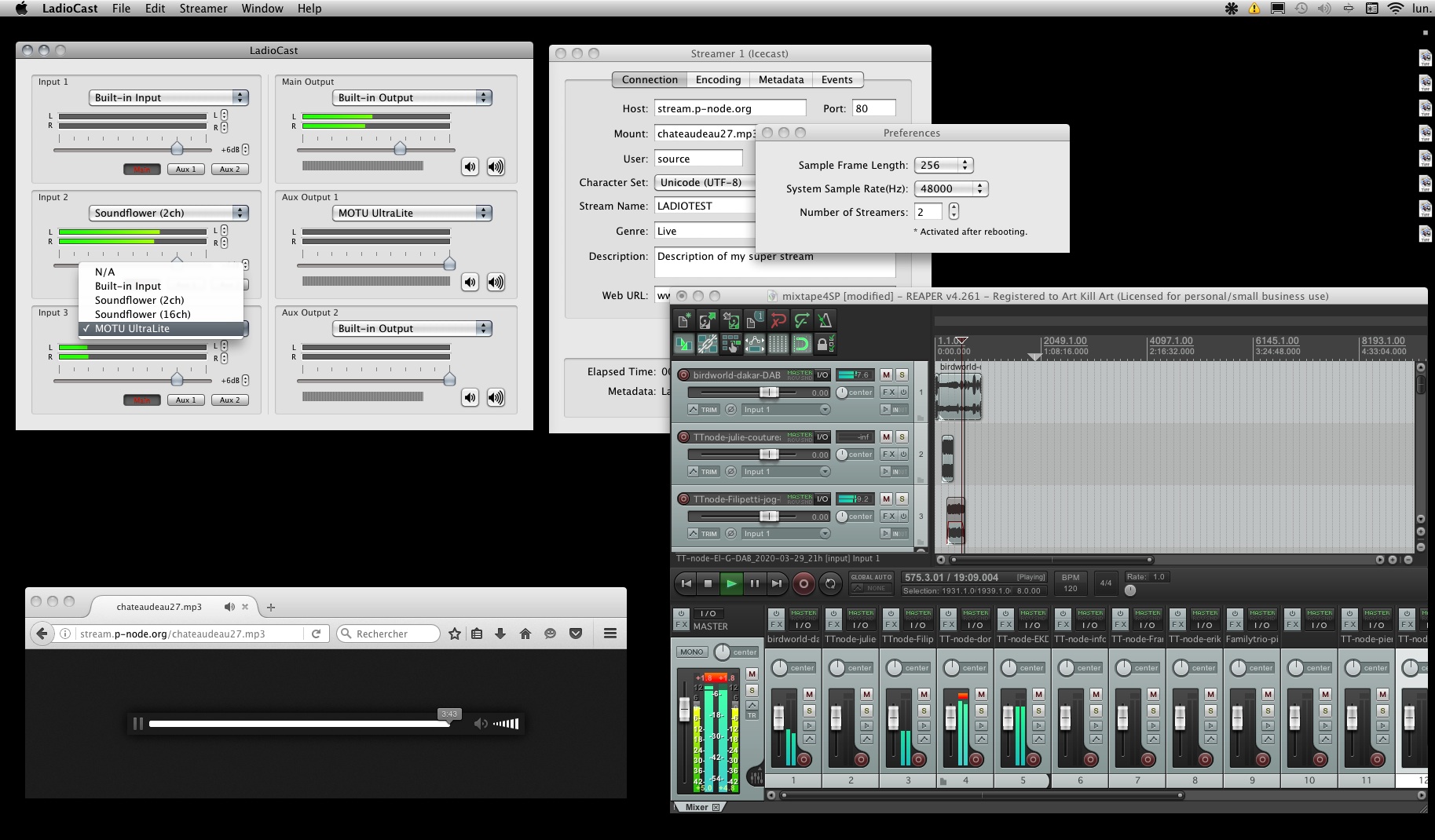Viewport: 1435px width, 840px height.
Task: Stop playback in REAPER transport
Action: click(x=708, y=583)
